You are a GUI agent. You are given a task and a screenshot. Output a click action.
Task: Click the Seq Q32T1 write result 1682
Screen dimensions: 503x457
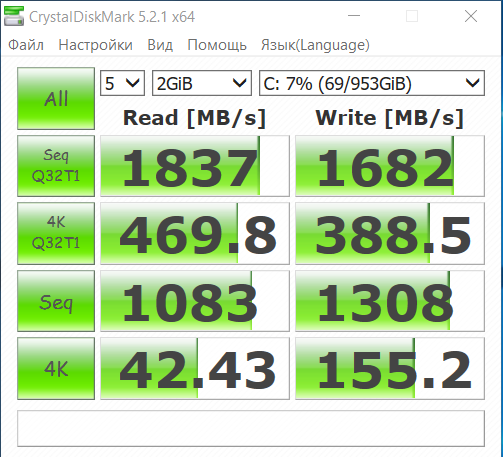[390, 166]
